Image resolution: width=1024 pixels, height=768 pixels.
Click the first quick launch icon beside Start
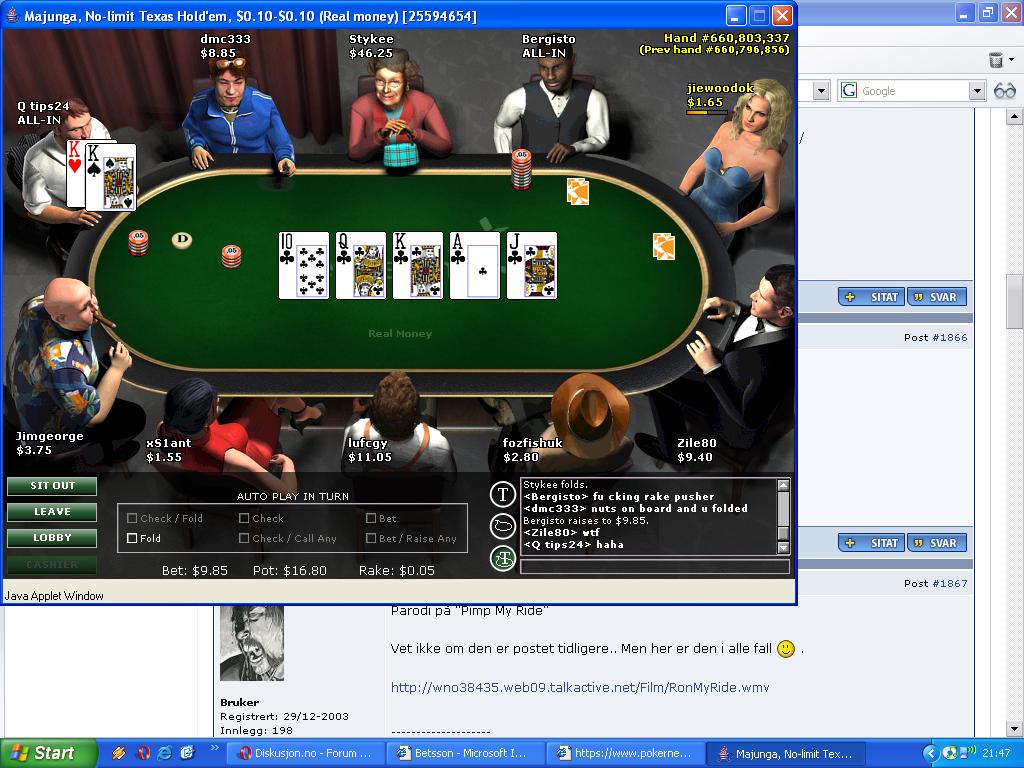pos(119,753)
